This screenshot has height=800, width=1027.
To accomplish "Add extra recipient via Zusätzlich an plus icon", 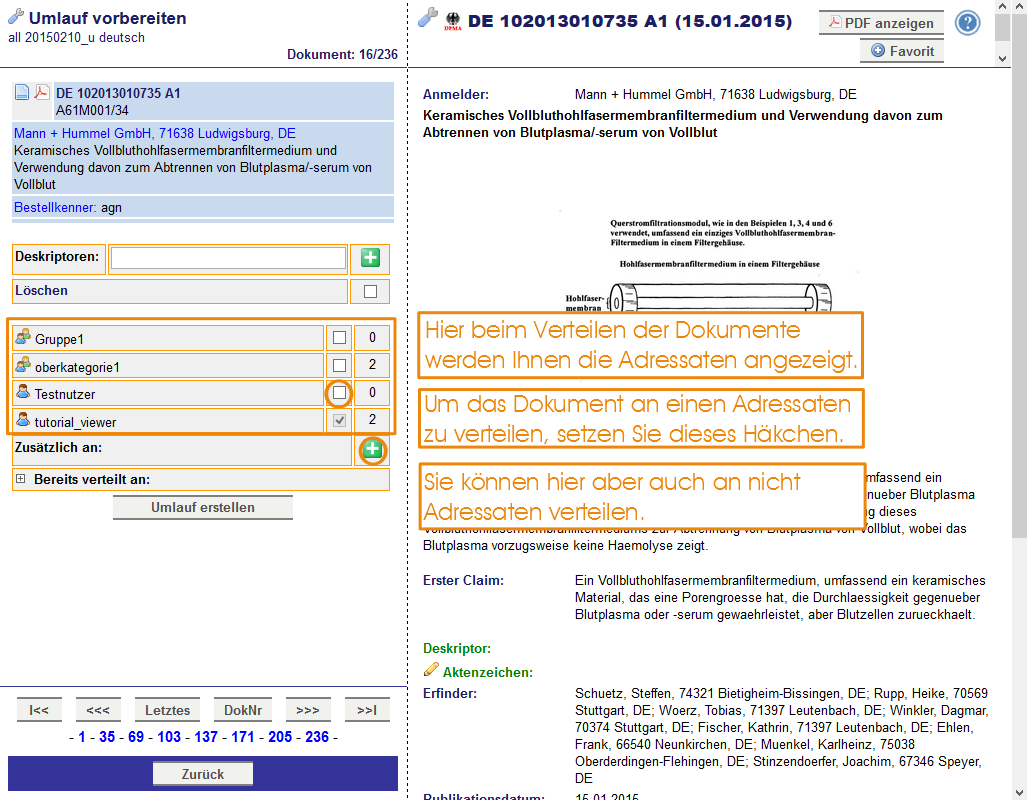I will [x=373, y=449].
